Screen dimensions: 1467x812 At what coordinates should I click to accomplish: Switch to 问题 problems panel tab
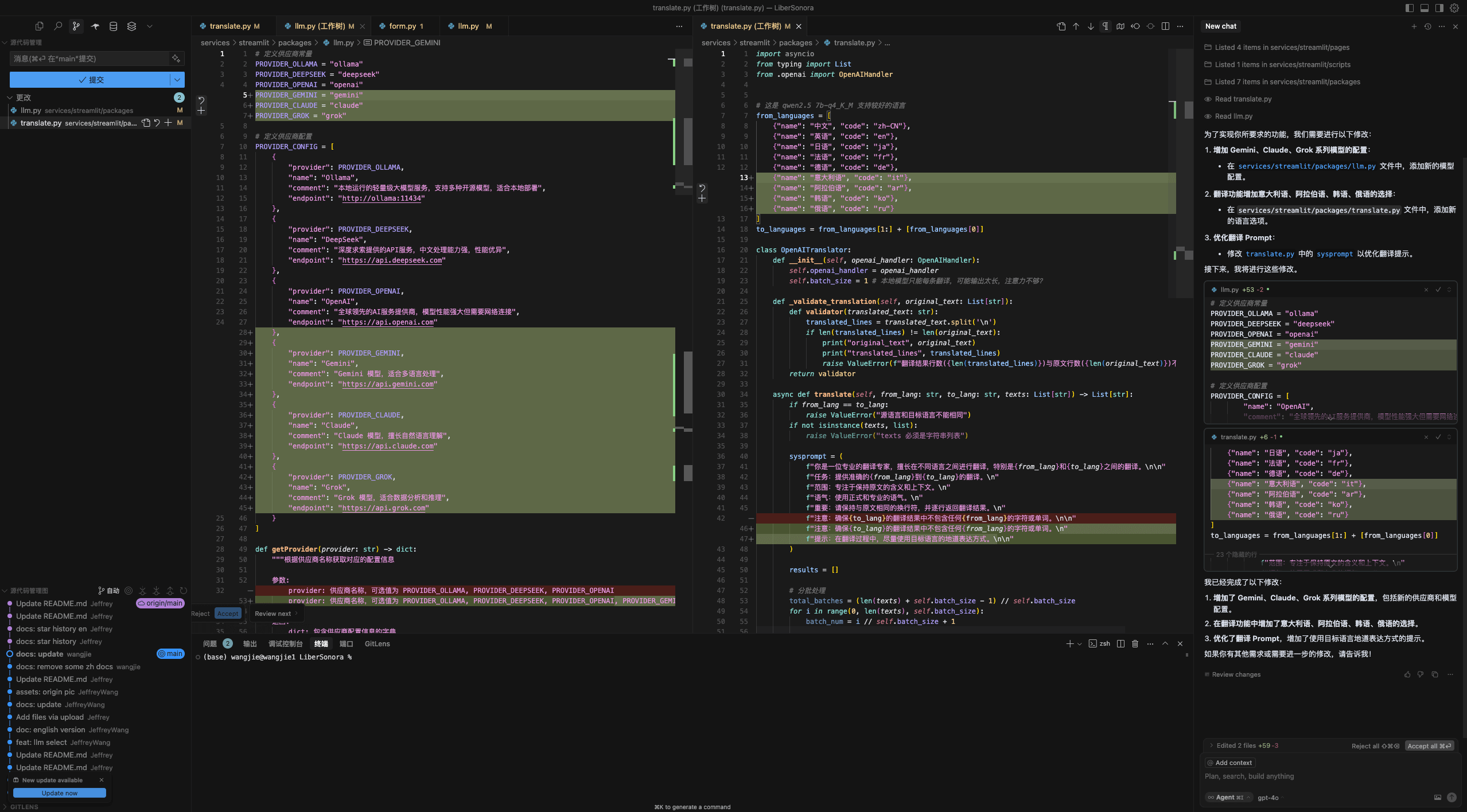pos(210,643)
